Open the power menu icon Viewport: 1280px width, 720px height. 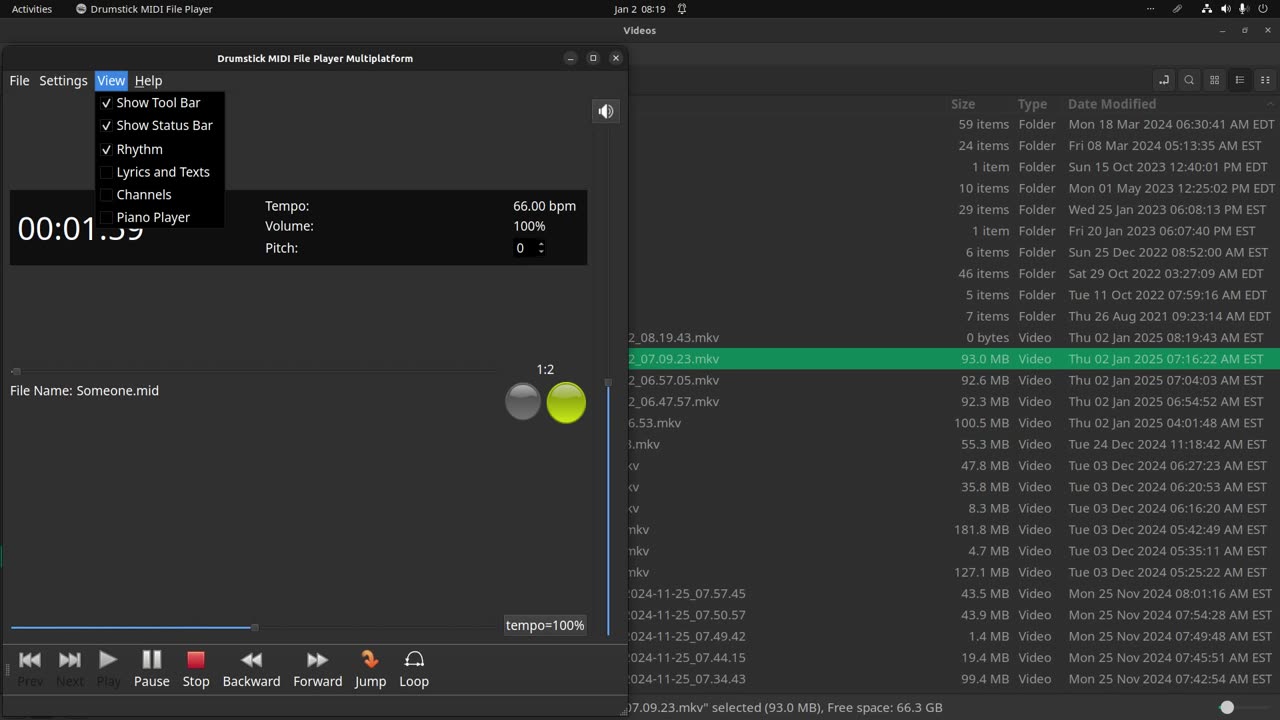point(1263,9)
